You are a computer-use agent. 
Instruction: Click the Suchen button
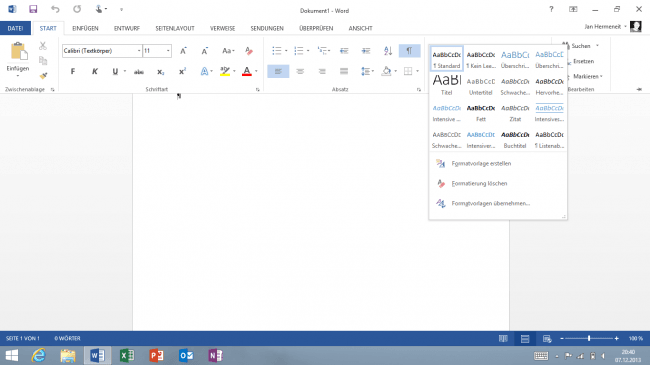[580, 46]
